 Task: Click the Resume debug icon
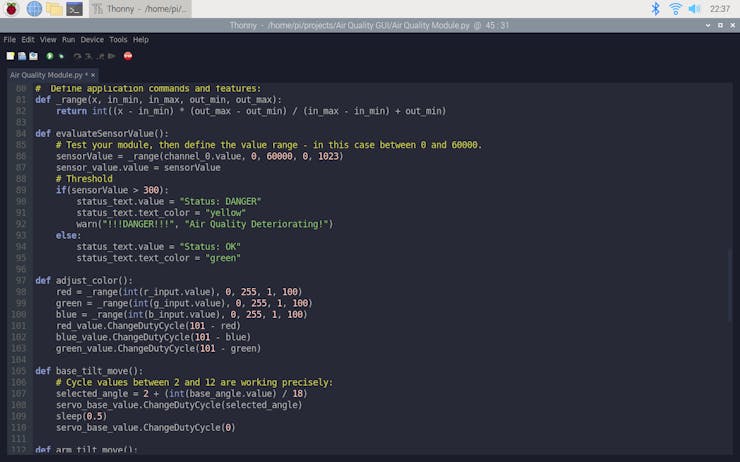coord(112,56)
